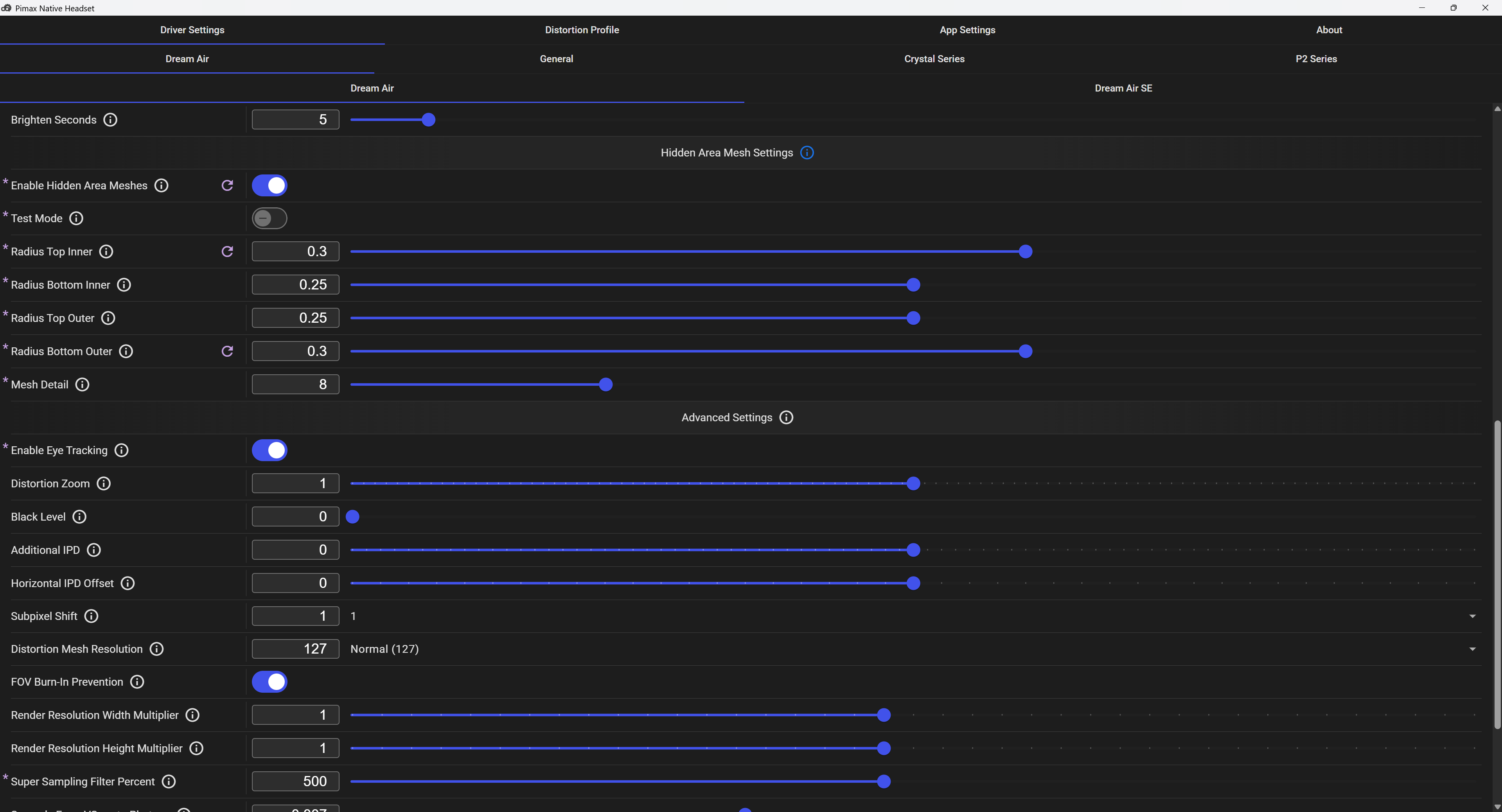Click the Mesh Detail slider handle

pyautogui.click(x=606, y=384)
